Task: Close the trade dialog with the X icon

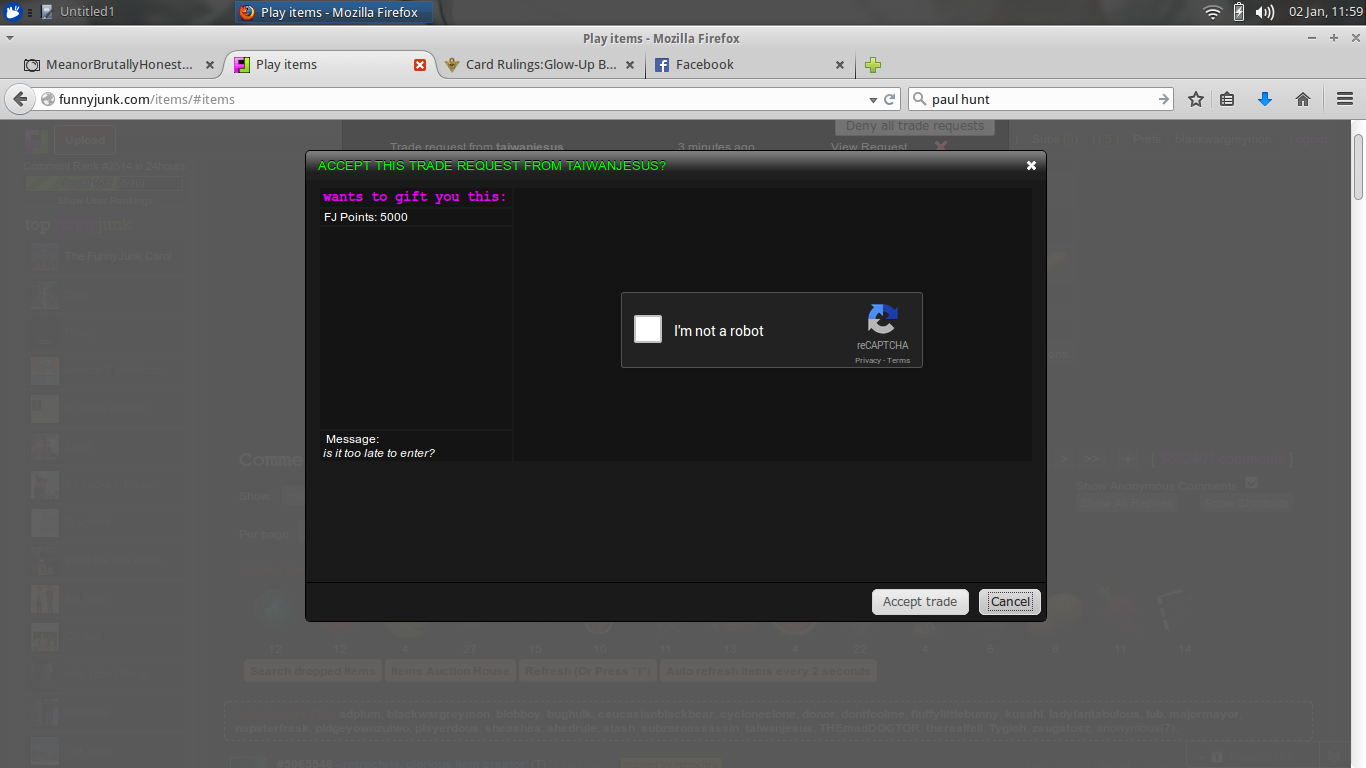Action: 1031,166
